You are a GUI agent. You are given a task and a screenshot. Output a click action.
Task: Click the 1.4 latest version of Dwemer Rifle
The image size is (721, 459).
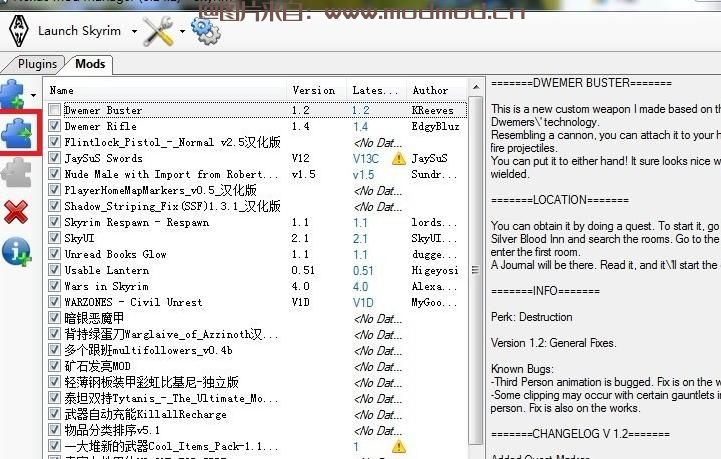[360, 127]
